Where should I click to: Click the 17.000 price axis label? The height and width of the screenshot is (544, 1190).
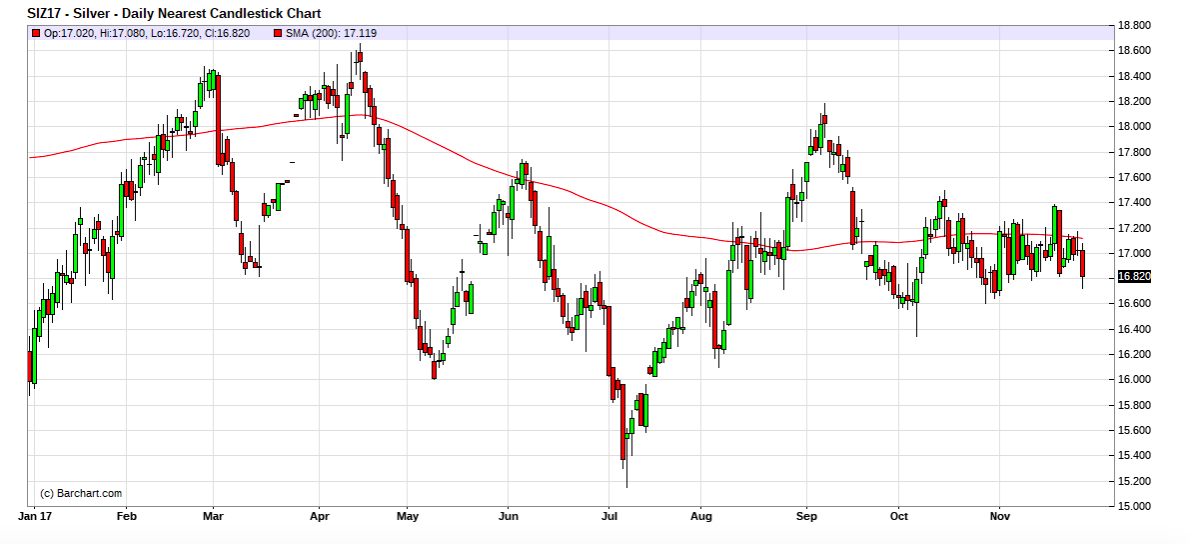click(1135, 253)
